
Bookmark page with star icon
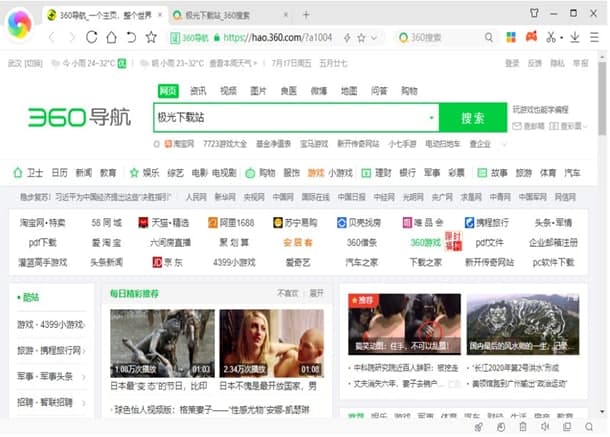(151, 37)
